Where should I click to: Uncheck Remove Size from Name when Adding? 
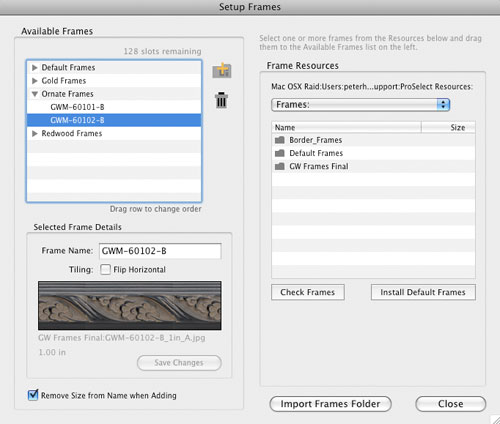33,395
